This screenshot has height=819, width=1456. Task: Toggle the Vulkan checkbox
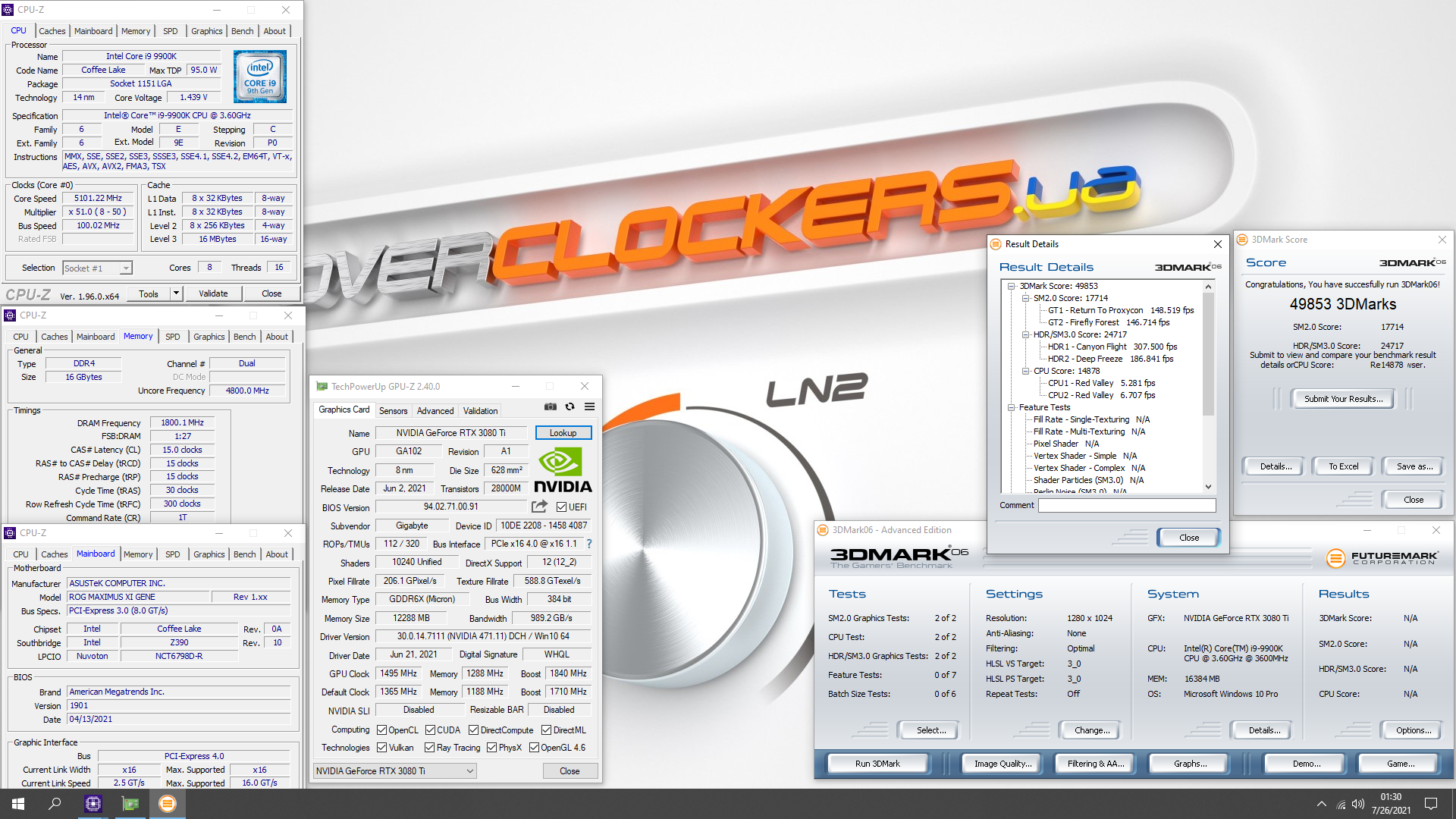382,748
